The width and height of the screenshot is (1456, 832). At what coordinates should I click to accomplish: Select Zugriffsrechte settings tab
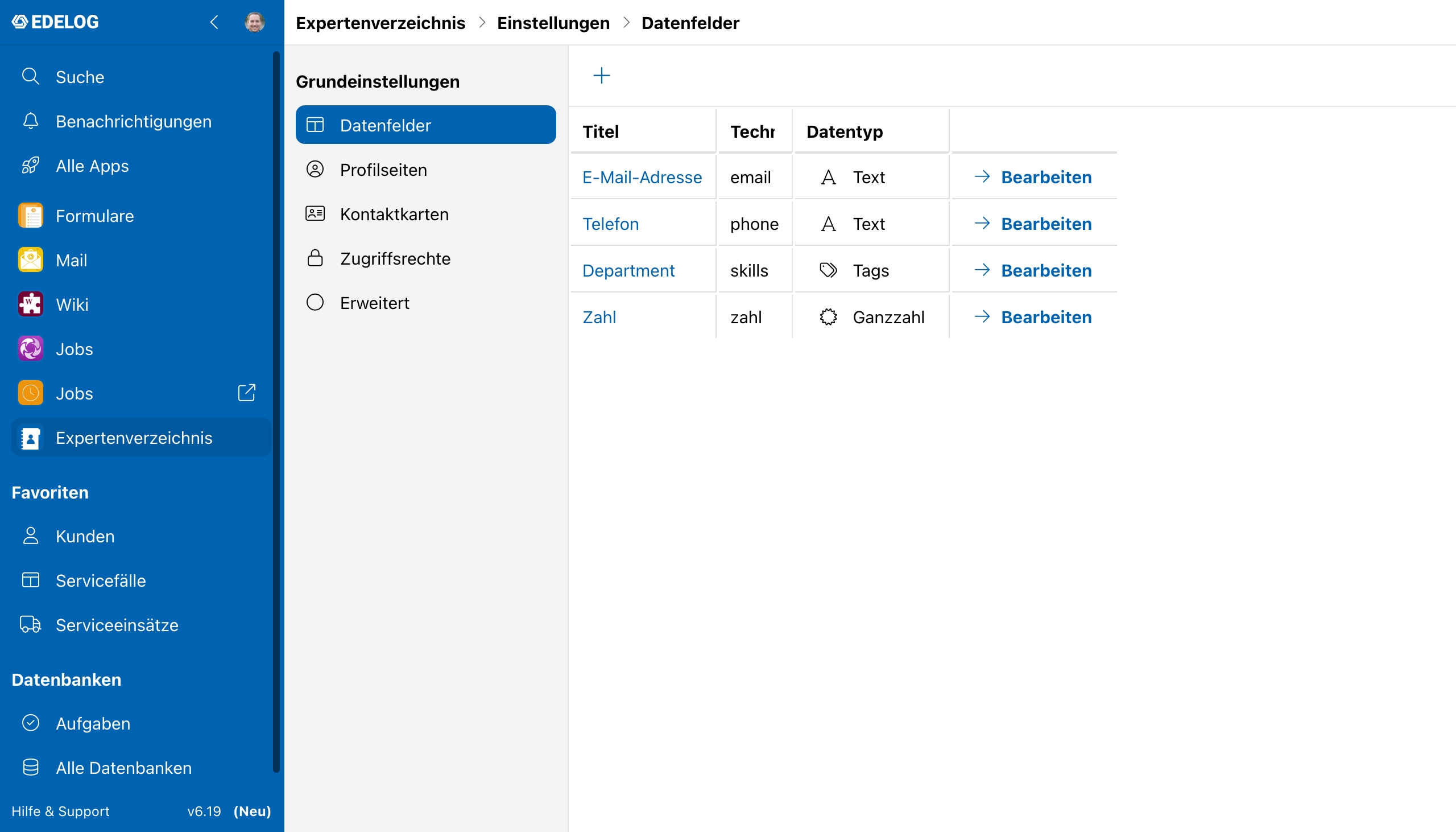click(x=426, y=258)
